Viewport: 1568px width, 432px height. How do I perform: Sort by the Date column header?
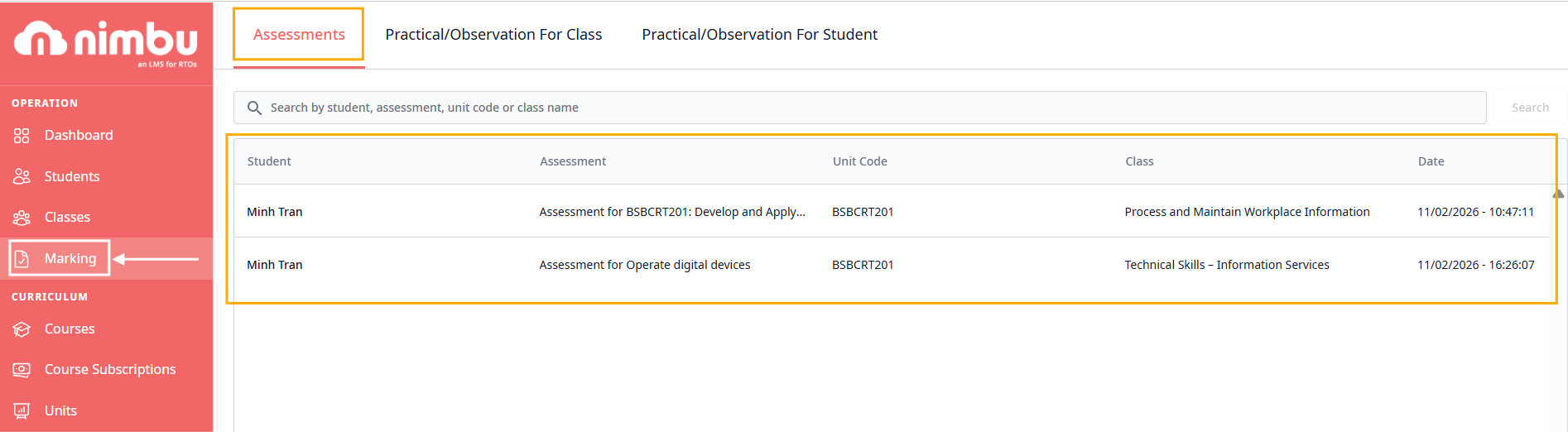point(1431,161)
